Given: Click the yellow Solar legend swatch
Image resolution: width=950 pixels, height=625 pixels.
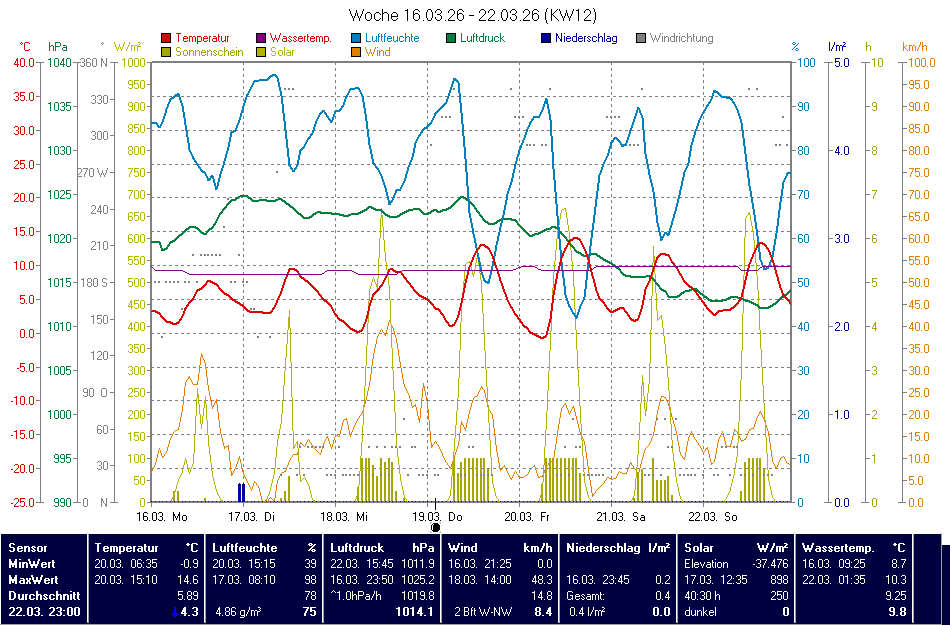Looking at the screenshot, I should [262, 52].
